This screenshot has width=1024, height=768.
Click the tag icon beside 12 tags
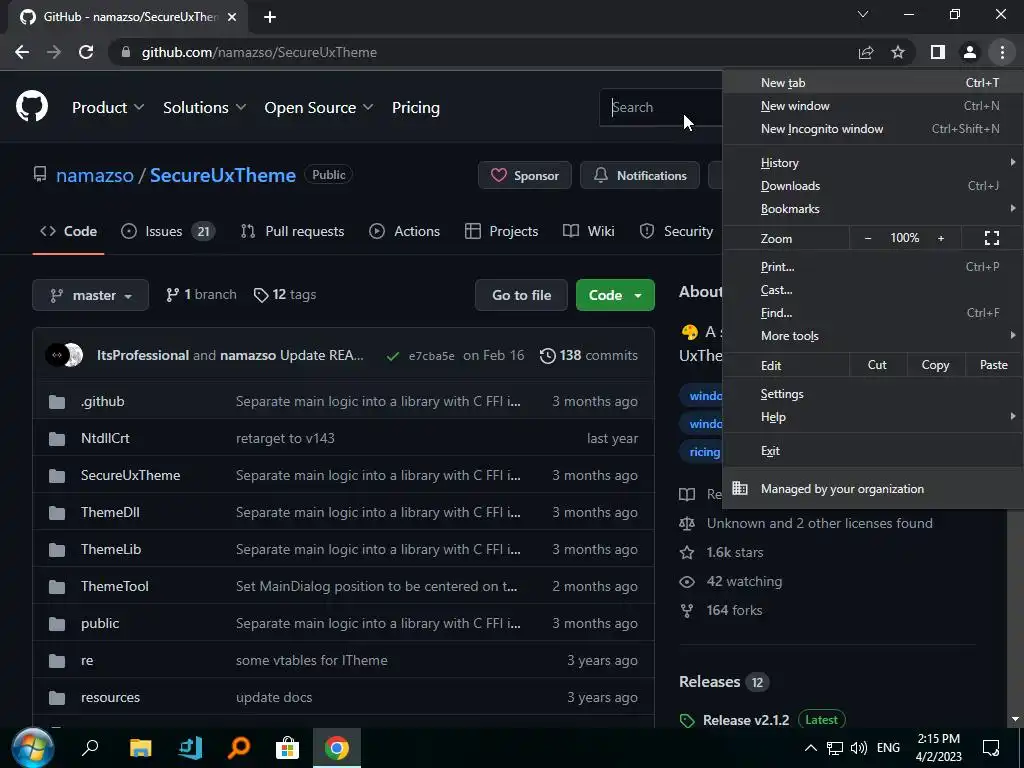(261, 295)
